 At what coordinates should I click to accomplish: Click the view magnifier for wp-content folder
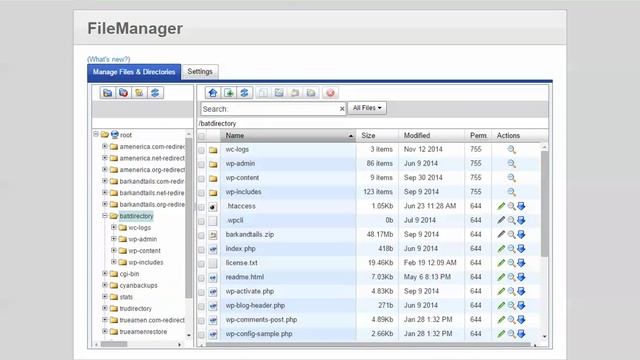click(511, 178)
